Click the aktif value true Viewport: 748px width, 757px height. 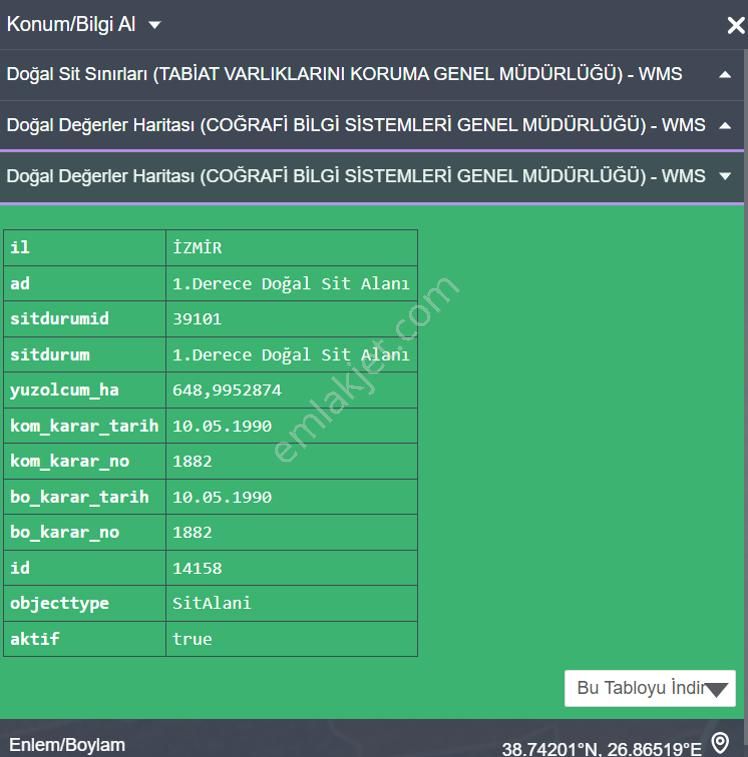(291, 639)
